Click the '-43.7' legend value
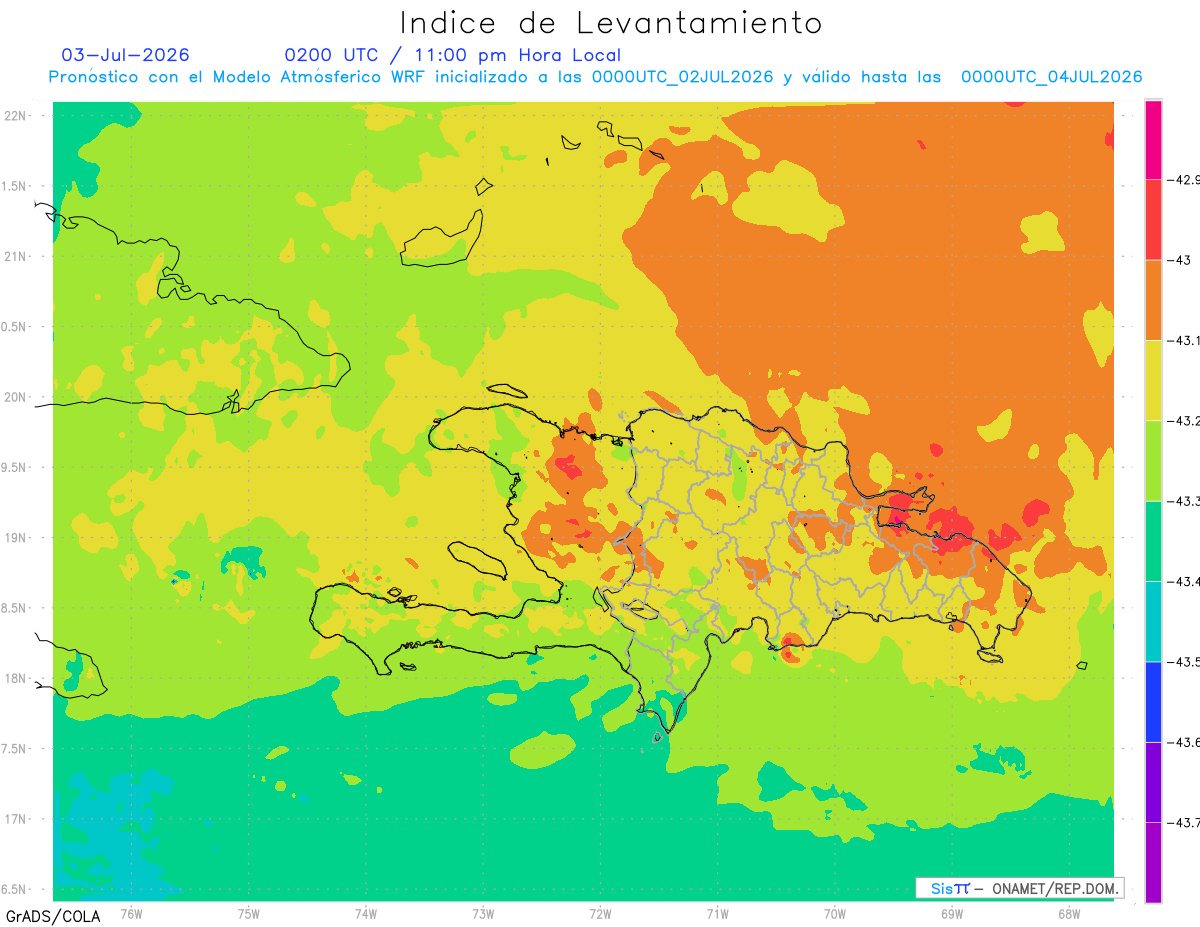Viewport: 1200px width, 927px height. (1183, 823)
